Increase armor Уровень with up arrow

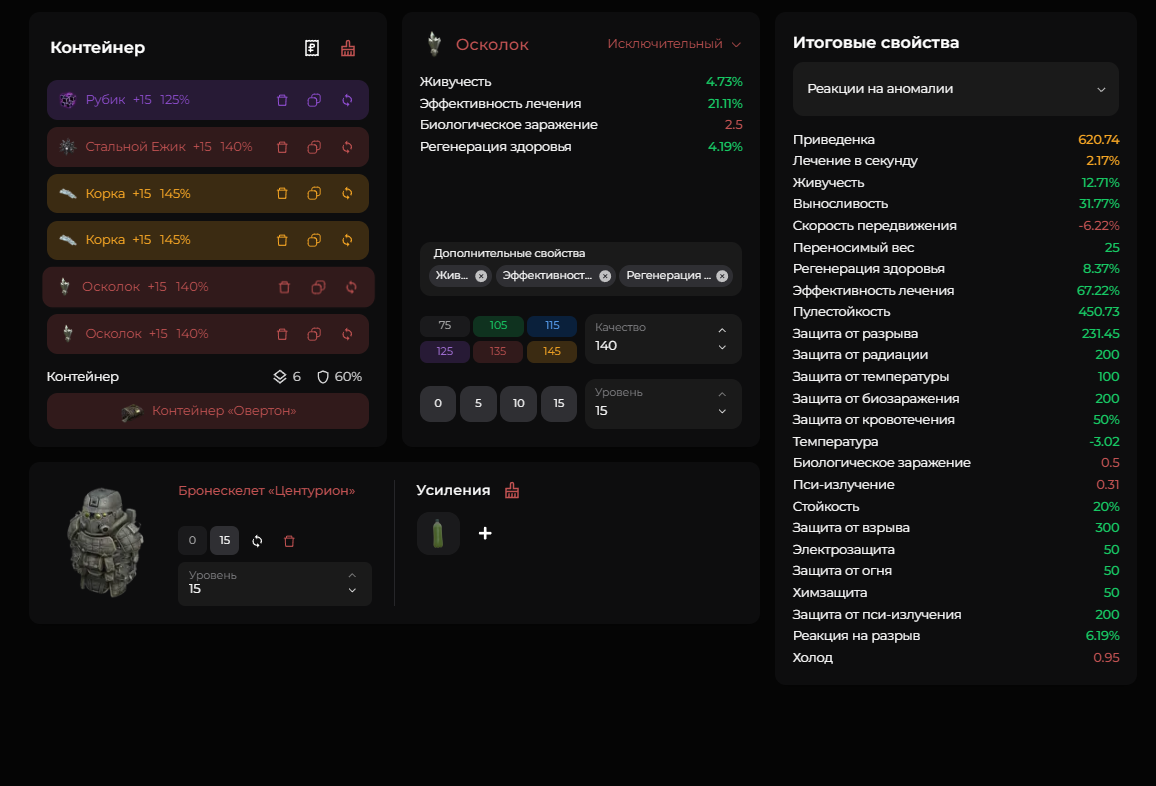coord(352,576)
